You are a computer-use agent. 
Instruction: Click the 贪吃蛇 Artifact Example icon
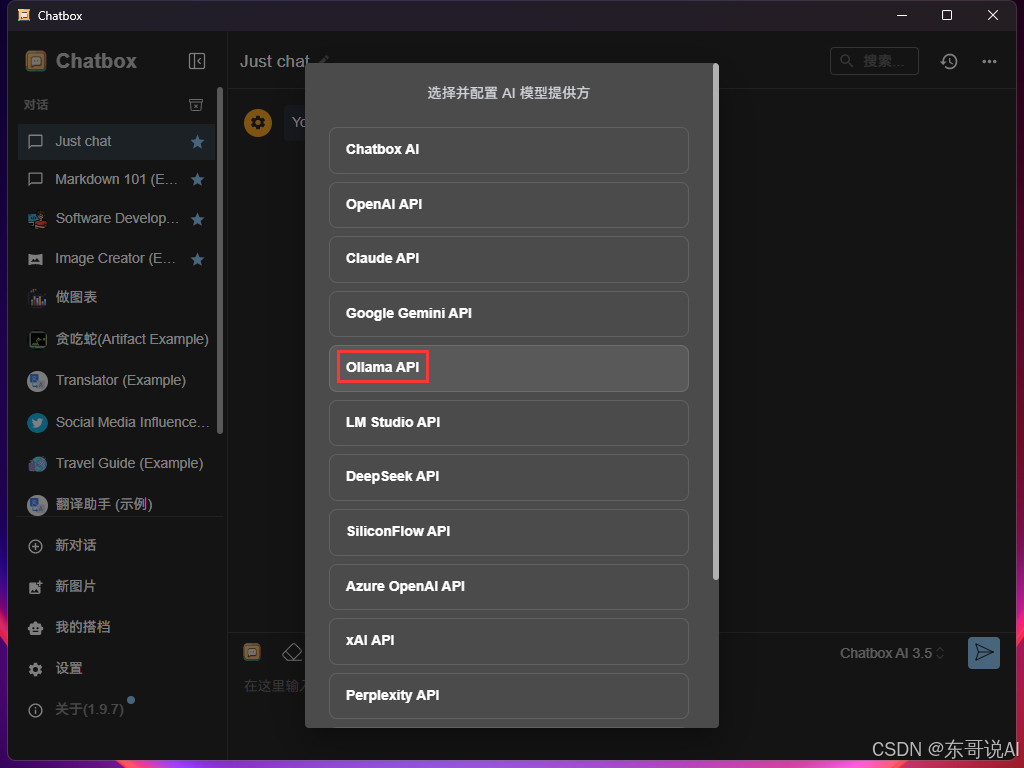(x=37, y=340)
